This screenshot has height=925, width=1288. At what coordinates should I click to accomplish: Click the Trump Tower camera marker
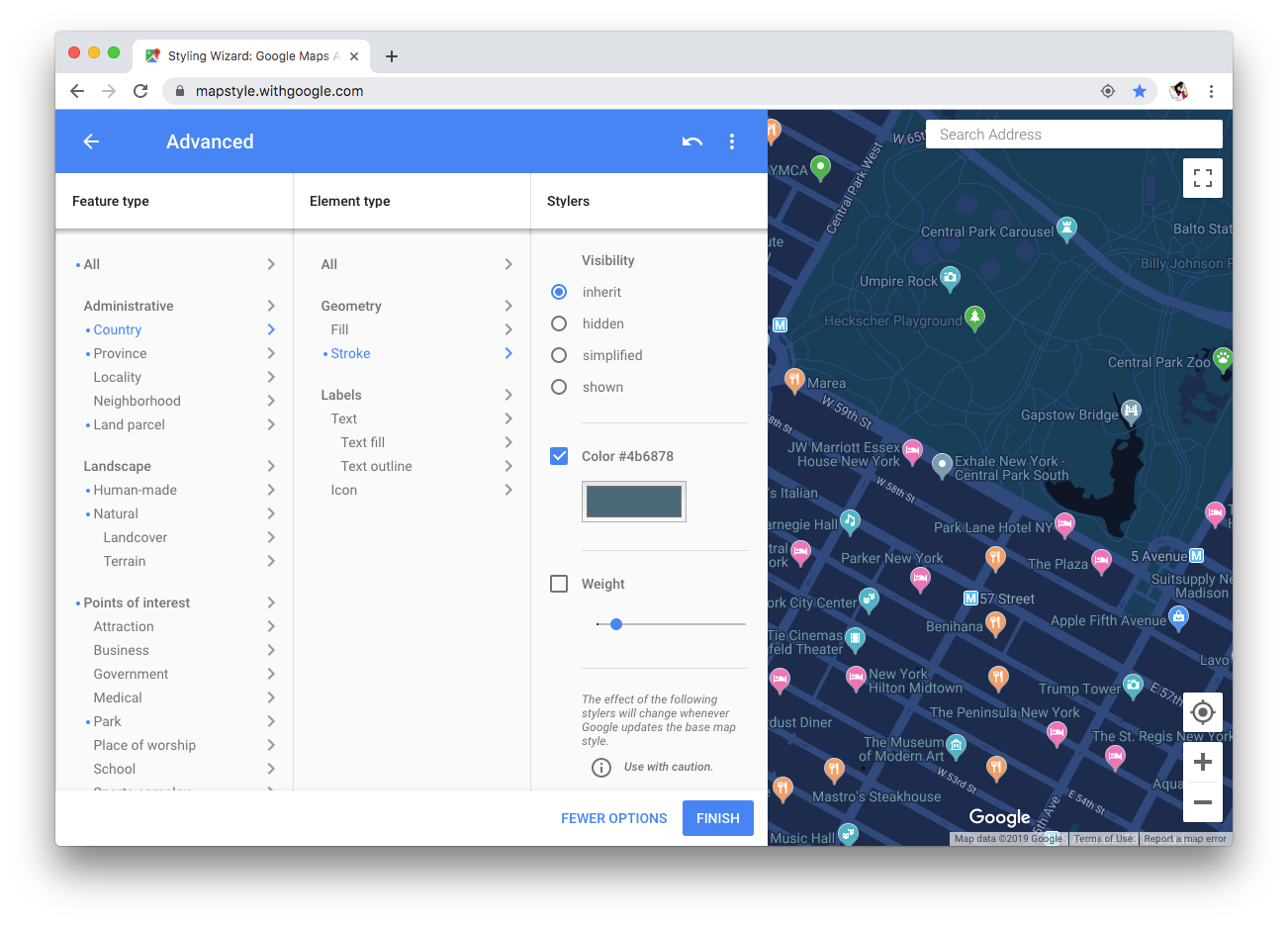coord(1134,685)
